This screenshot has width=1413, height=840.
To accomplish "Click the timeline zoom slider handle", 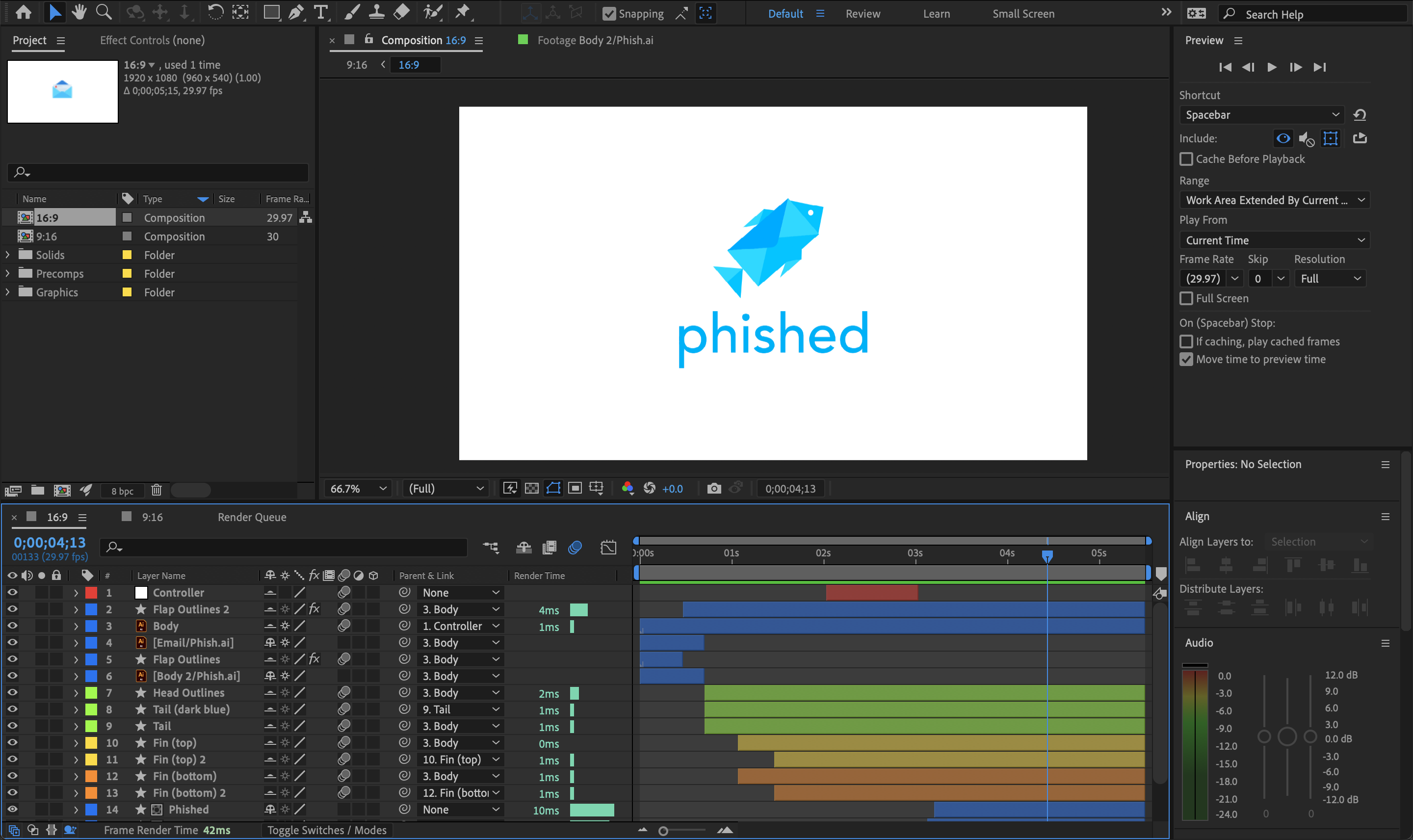I will (663, 831).
